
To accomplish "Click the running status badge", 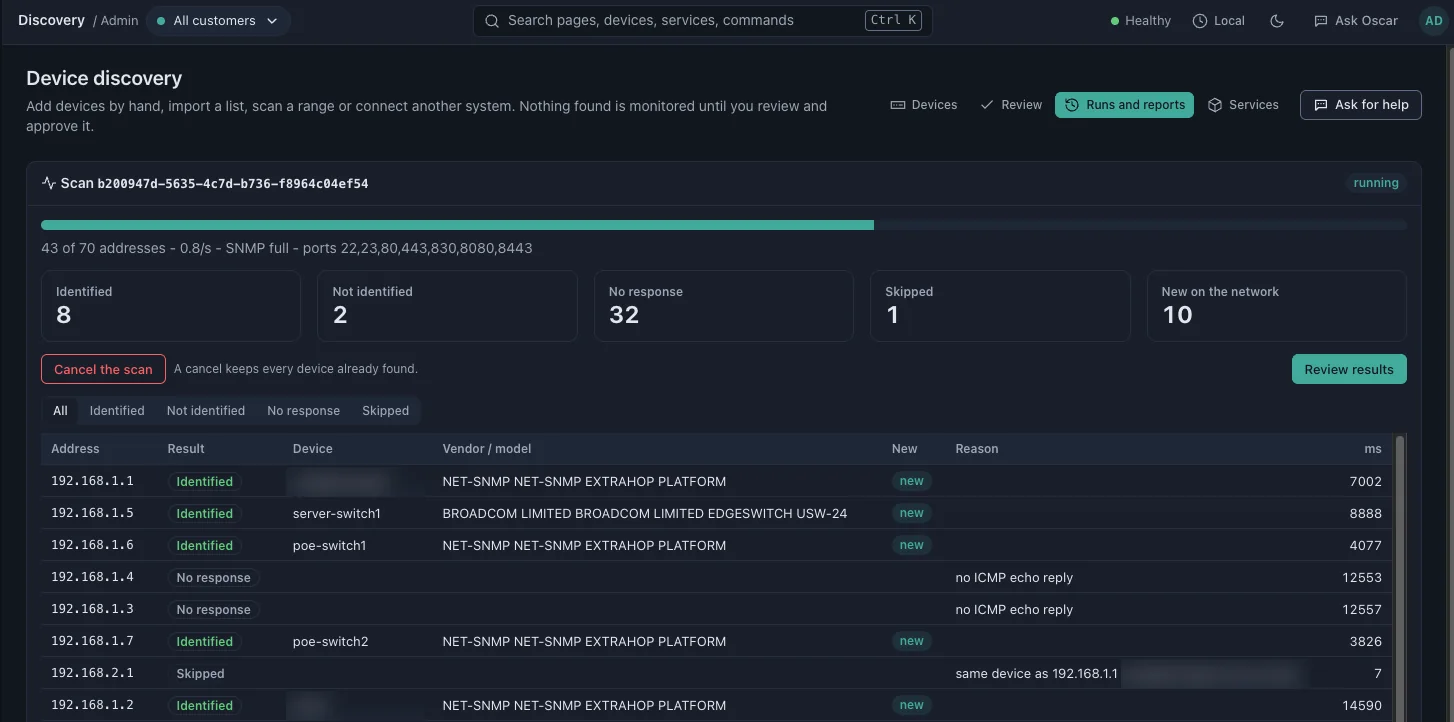I will pyautogui.click(x=1376, y=183).
